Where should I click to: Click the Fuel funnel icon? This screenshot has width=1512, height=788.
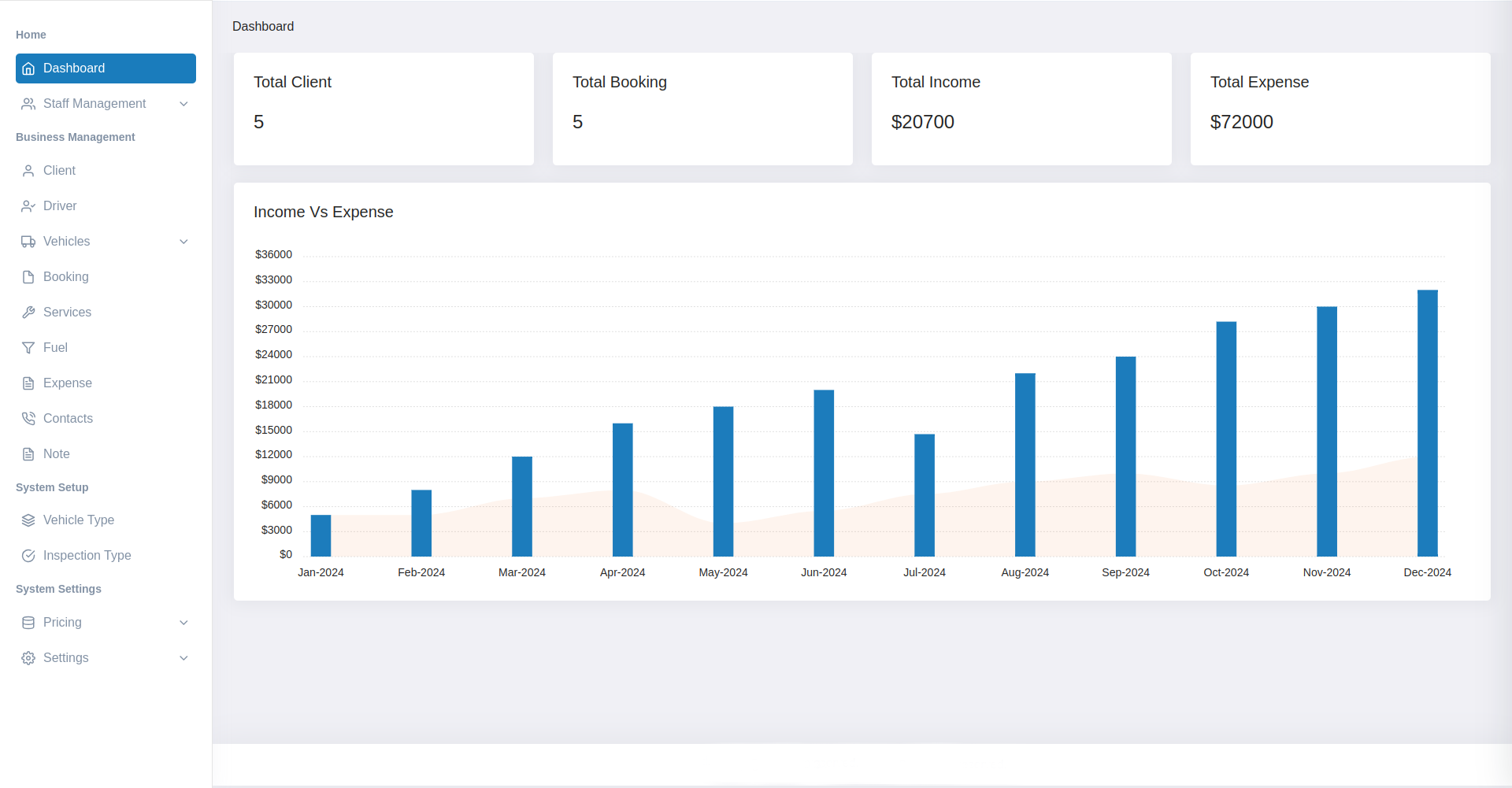[x=28, y=348]
